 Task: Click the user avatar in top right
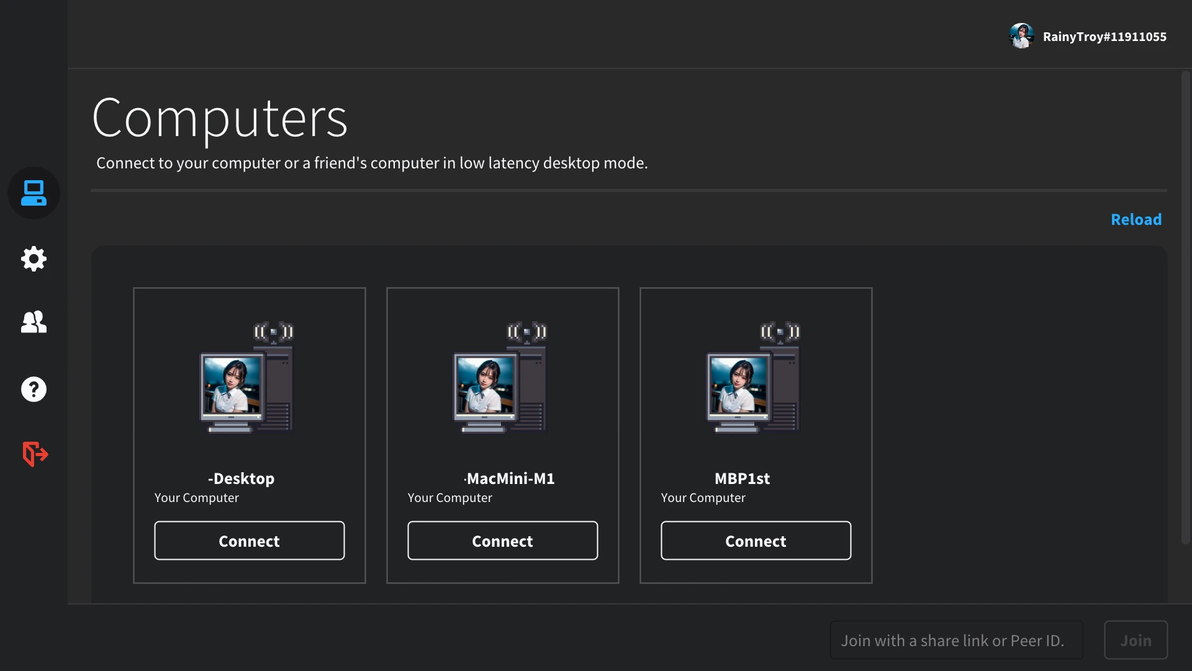click(1021, 36)
